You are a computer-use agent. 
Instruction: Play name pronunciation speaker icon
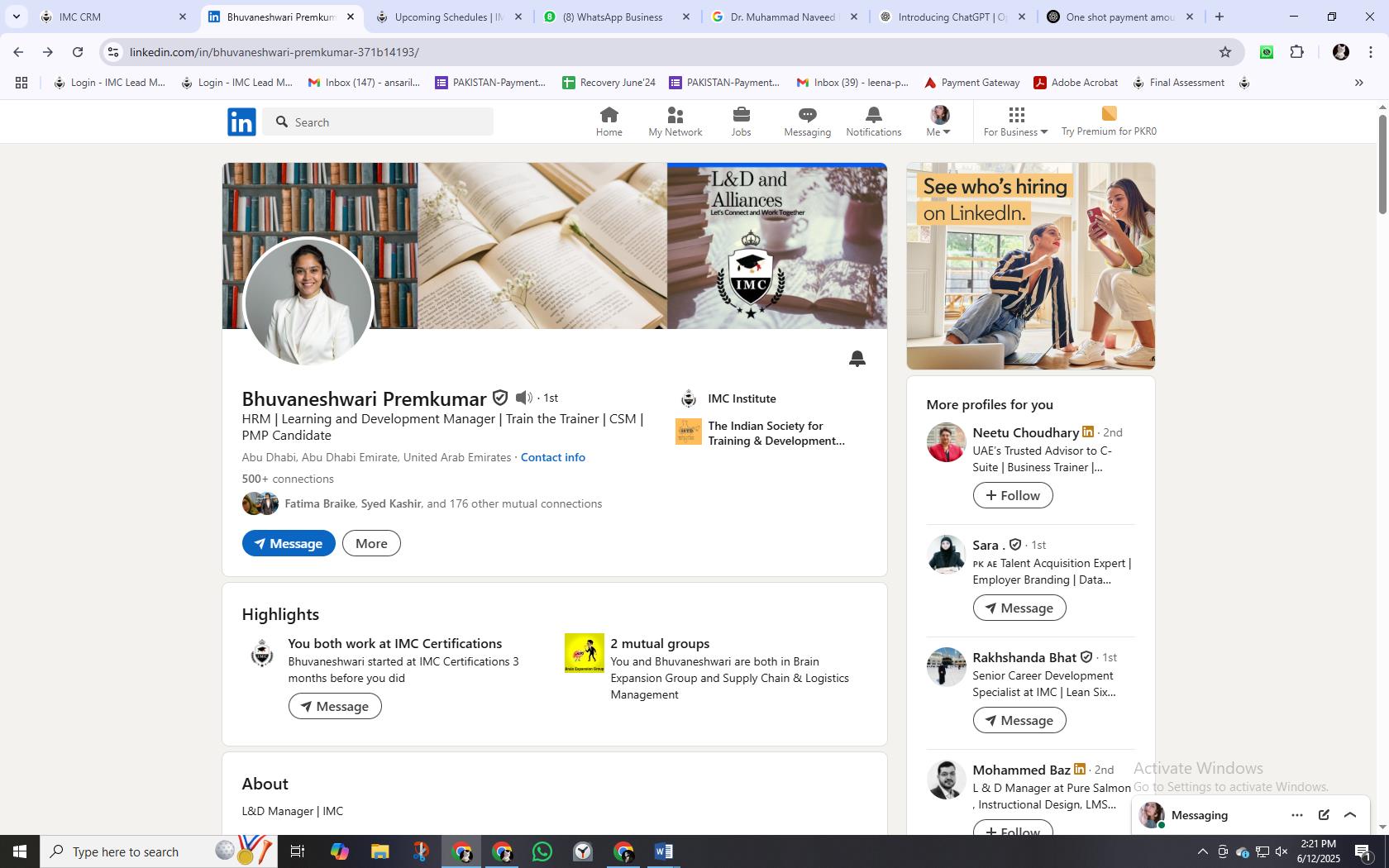pos(523,398)
